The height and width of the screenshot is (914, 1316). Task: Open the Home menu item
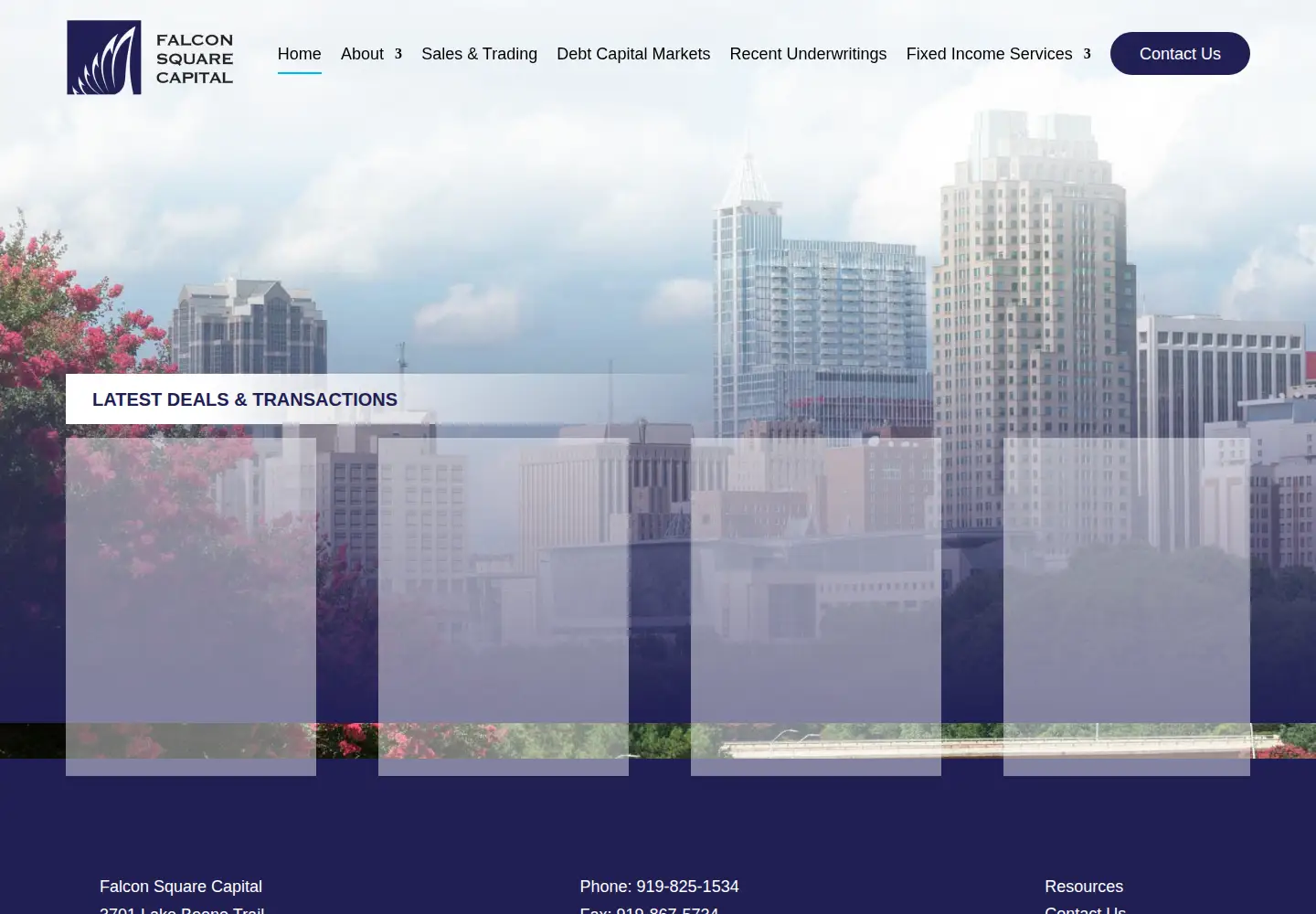click(x=299, y=54)
